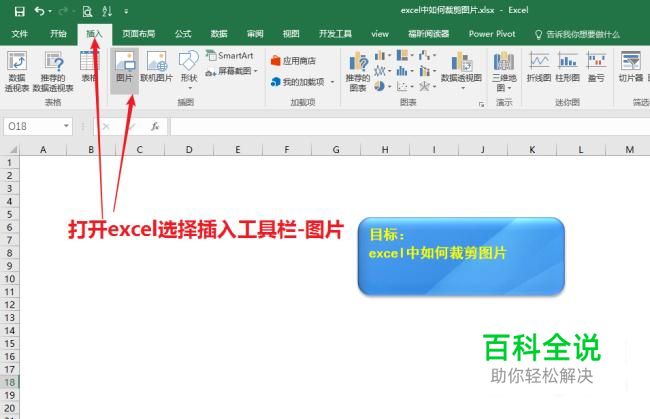Insert a 数据透视表 (PivotTable)
650x419 pixels.
(x=17, y=71)
